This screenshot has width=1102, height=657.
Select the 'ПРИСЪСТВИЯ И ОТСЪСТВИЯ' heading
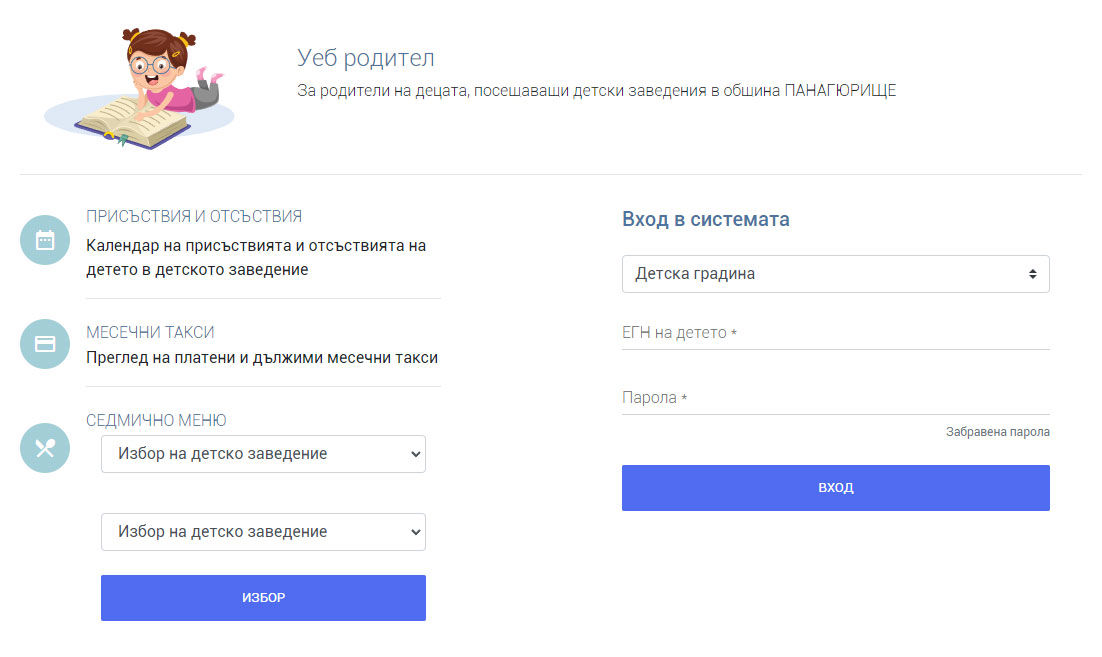[194, 216]
